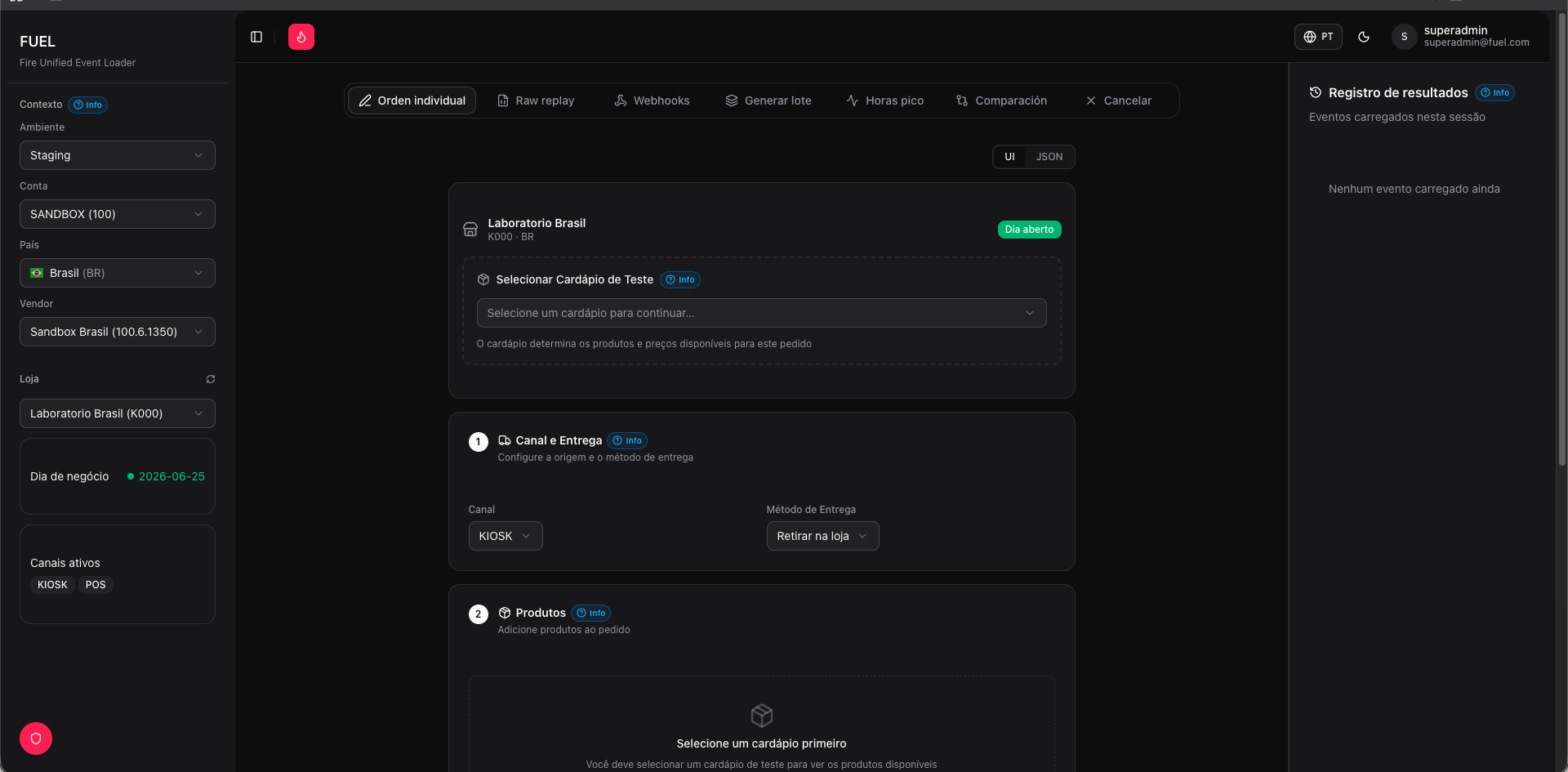
Task: Open Info badge beside Canal e Entrega
Action: point(627,440)
